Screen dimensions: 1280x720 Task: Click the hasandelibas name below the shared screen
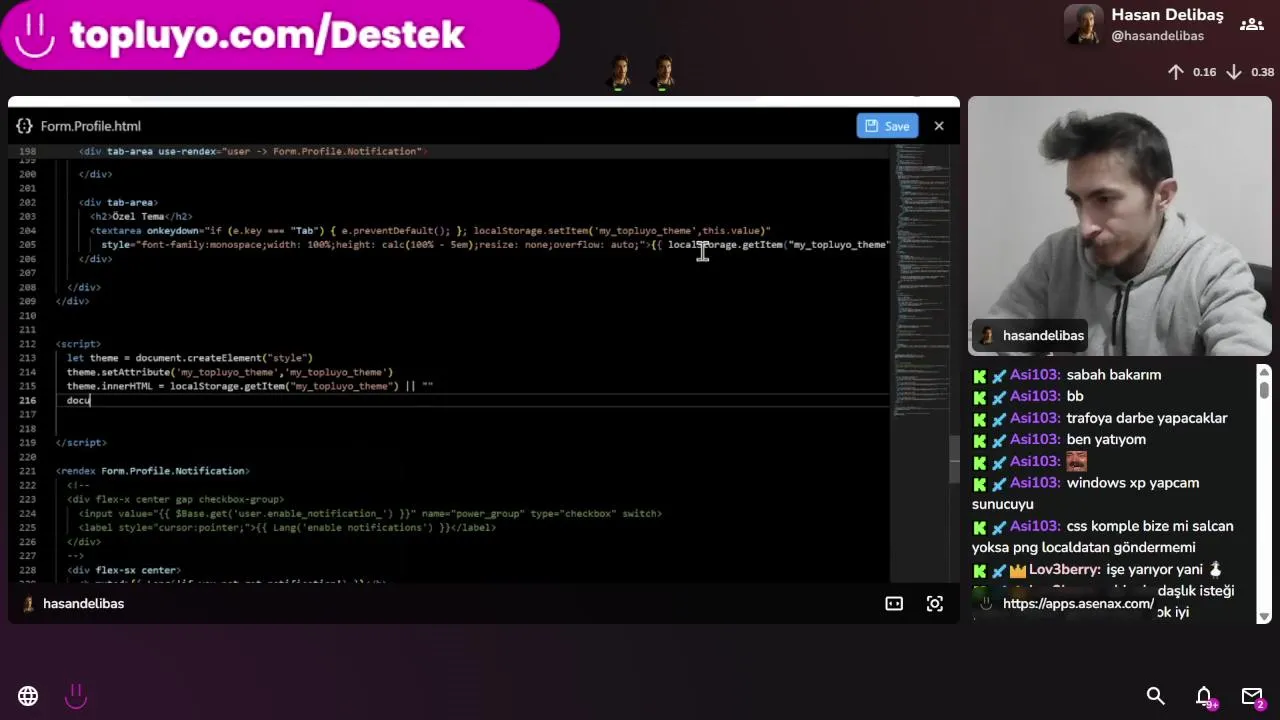(83, 604)
